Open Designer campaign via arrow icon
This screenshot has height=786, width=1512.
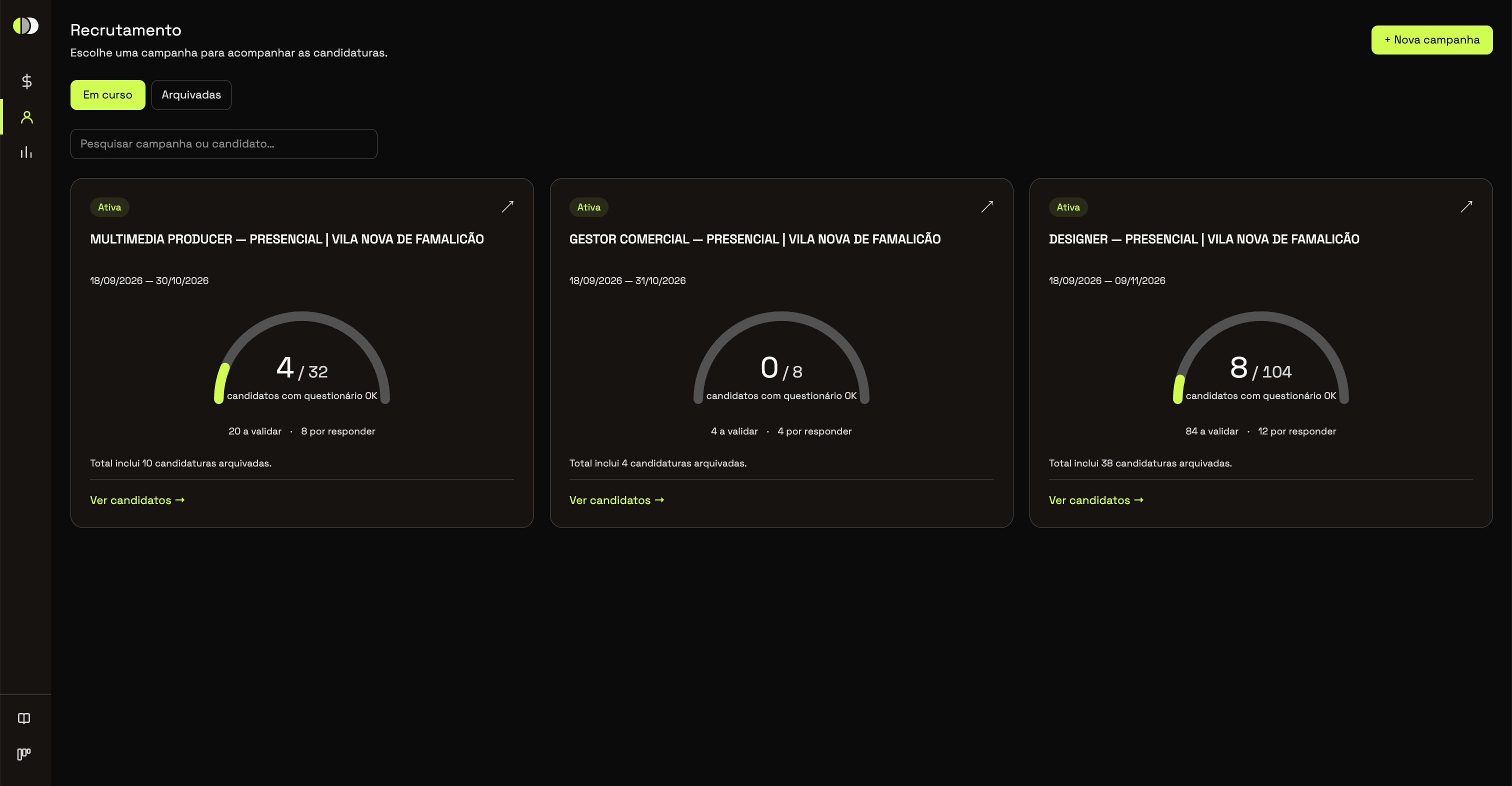pyautogui.click(x=1466, y=206)
